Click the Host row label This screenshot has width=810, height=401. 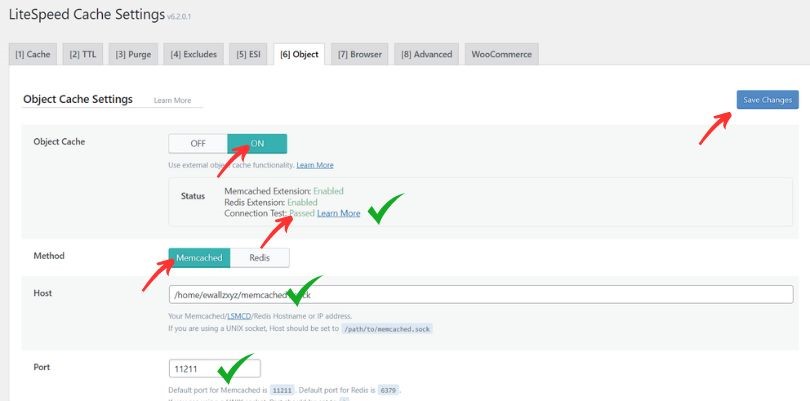[42, 293]
